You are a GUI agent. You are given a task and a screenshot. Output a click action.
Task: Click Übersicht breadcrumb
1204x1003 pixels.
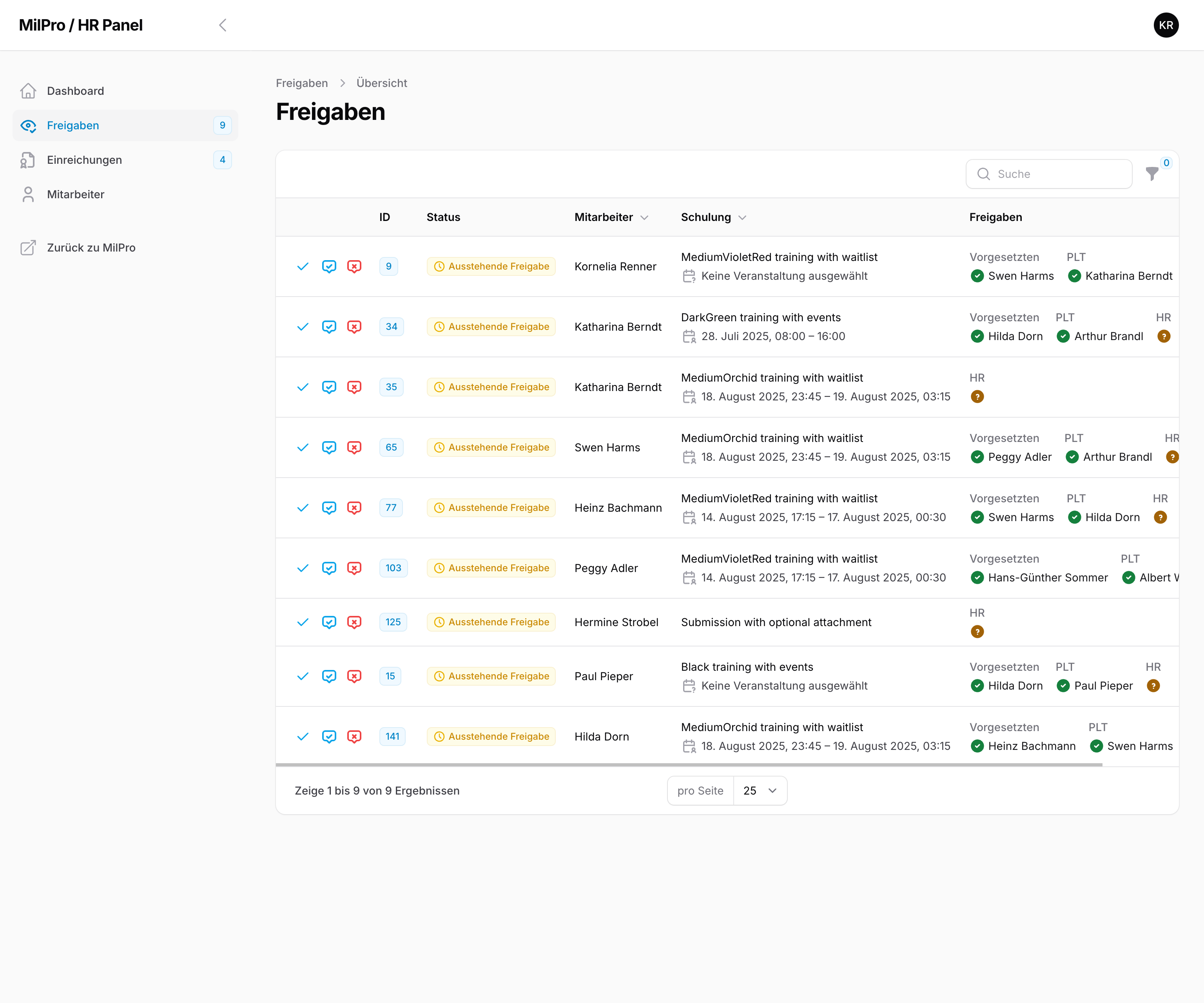coord(381,83)
